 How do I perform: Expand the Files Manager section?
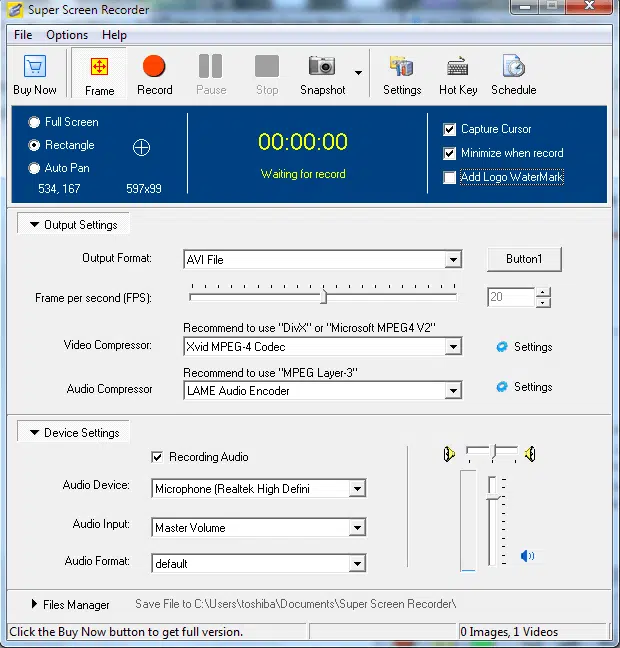coord(34,604)
